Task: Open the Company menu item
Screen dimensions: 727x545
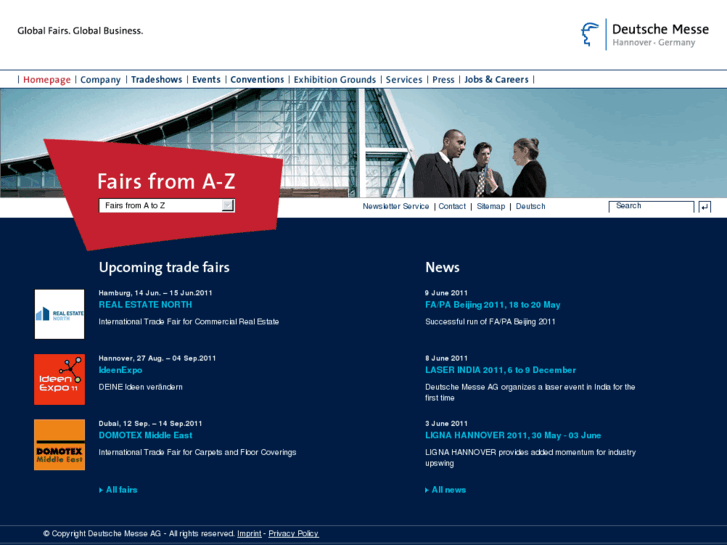Action: [100, 80]
